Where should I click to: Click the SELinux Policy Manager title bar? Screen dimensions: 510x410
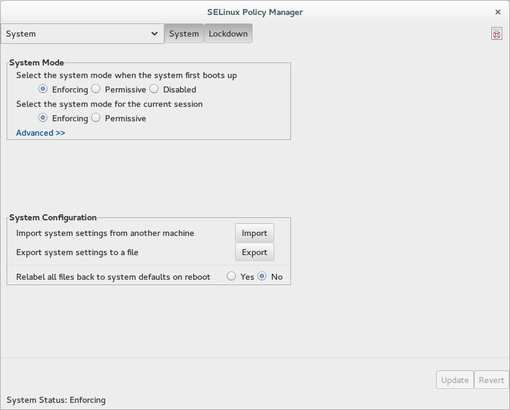coord(255,12)
